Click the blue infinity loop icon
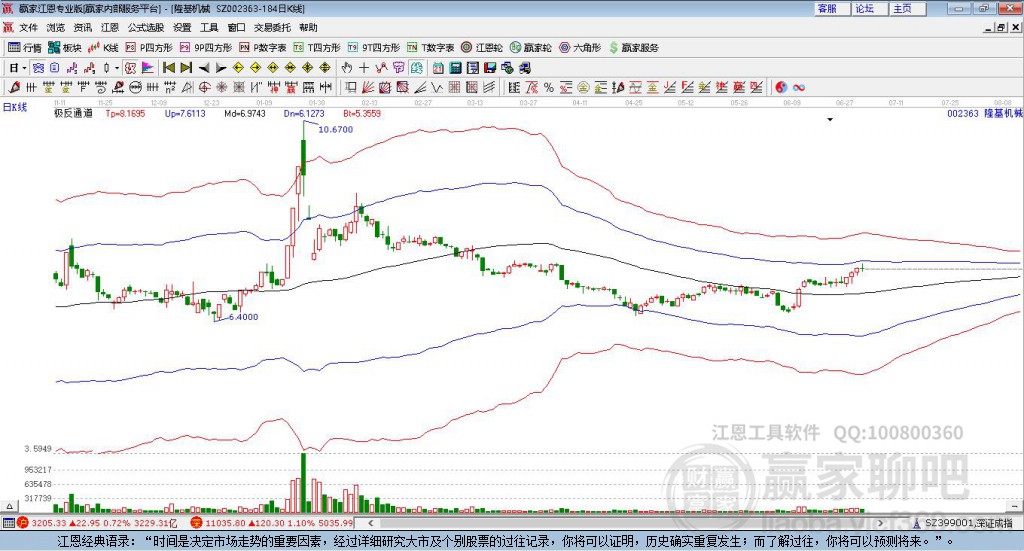Screen dimensions: 1024x551 [x=799, y=87]
